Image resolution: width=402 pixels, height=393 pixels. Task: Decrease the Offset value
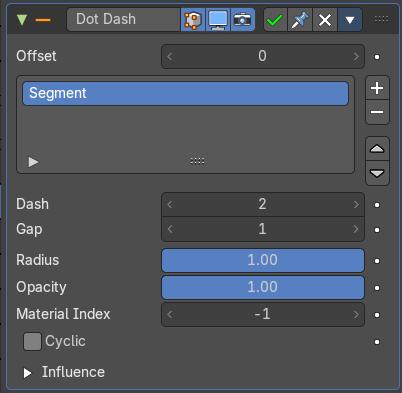[170, 56]
